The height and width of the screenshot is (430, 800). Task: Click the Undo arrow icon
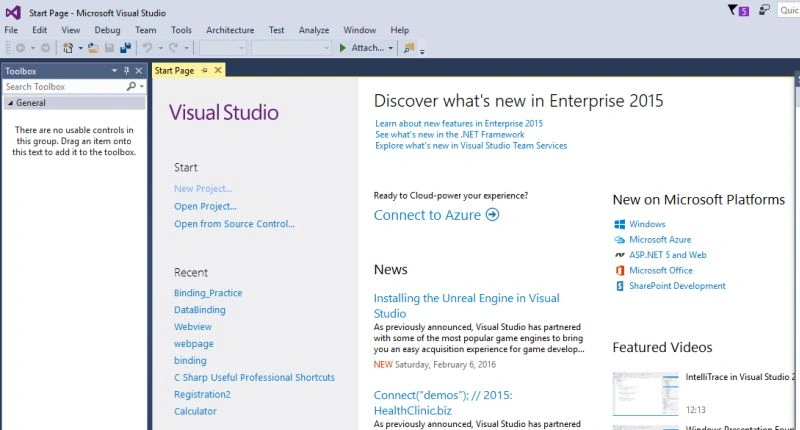pos(147,48)
